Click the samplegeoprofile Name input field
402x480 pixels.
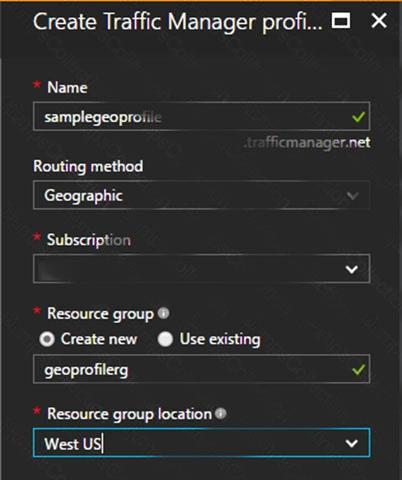coord(201,116)
